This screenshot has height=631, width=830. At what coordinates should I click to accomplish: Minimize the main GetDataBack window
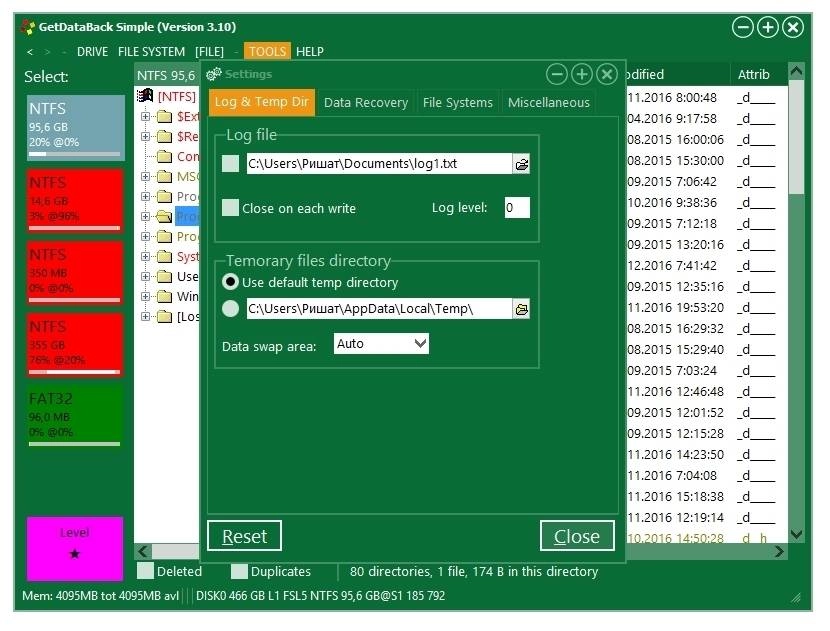tap(743, 27)
